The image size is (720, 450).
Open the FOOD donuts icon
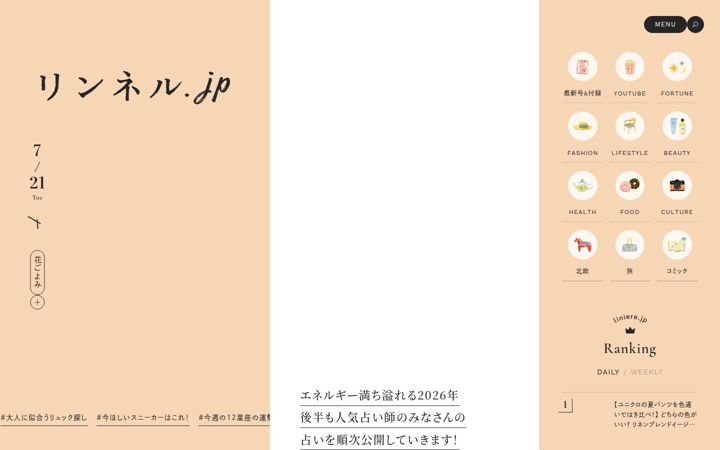pyautogui.click(x=630, y=185)
